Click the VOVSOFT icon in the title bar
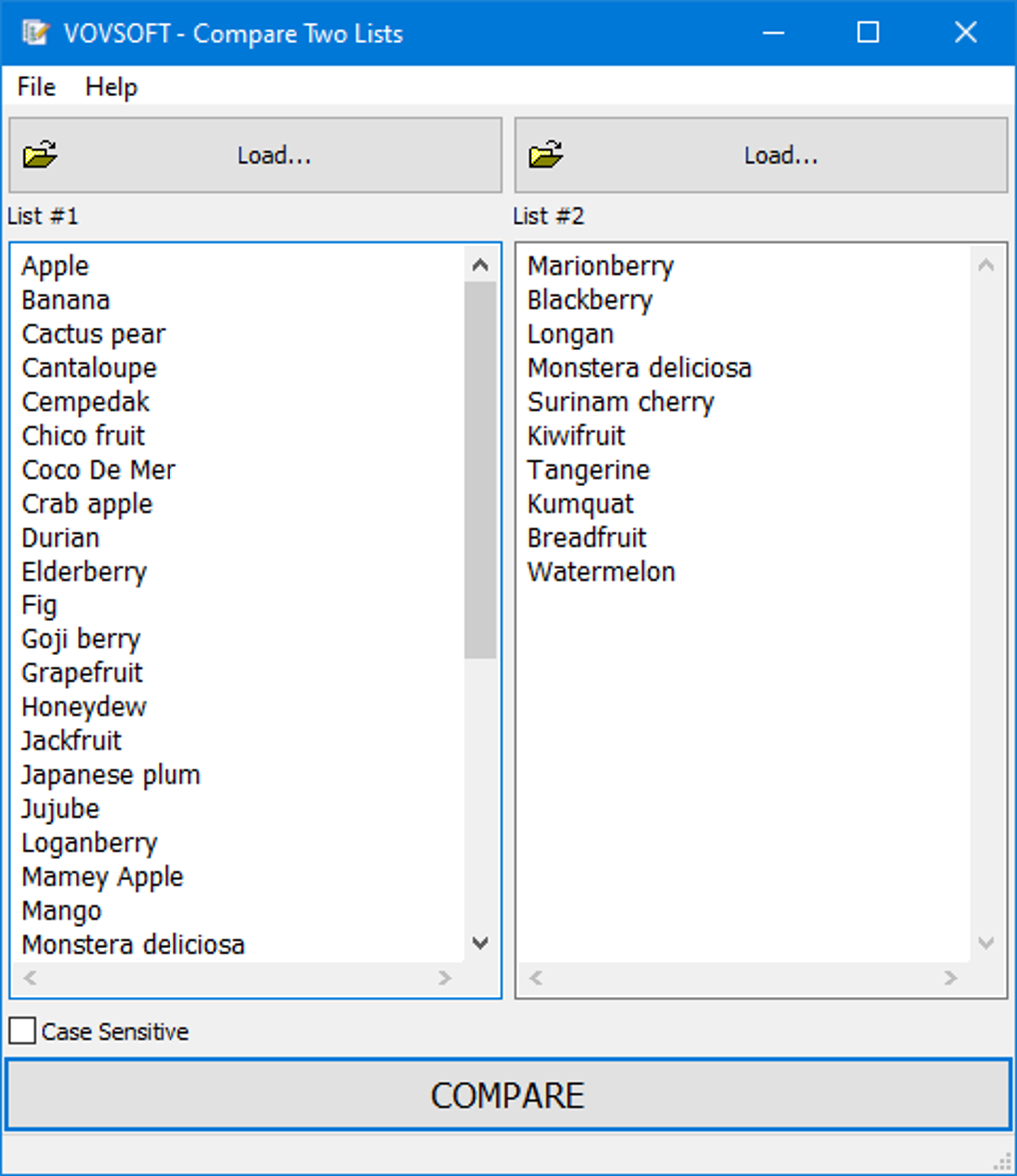 coord(34,32)
